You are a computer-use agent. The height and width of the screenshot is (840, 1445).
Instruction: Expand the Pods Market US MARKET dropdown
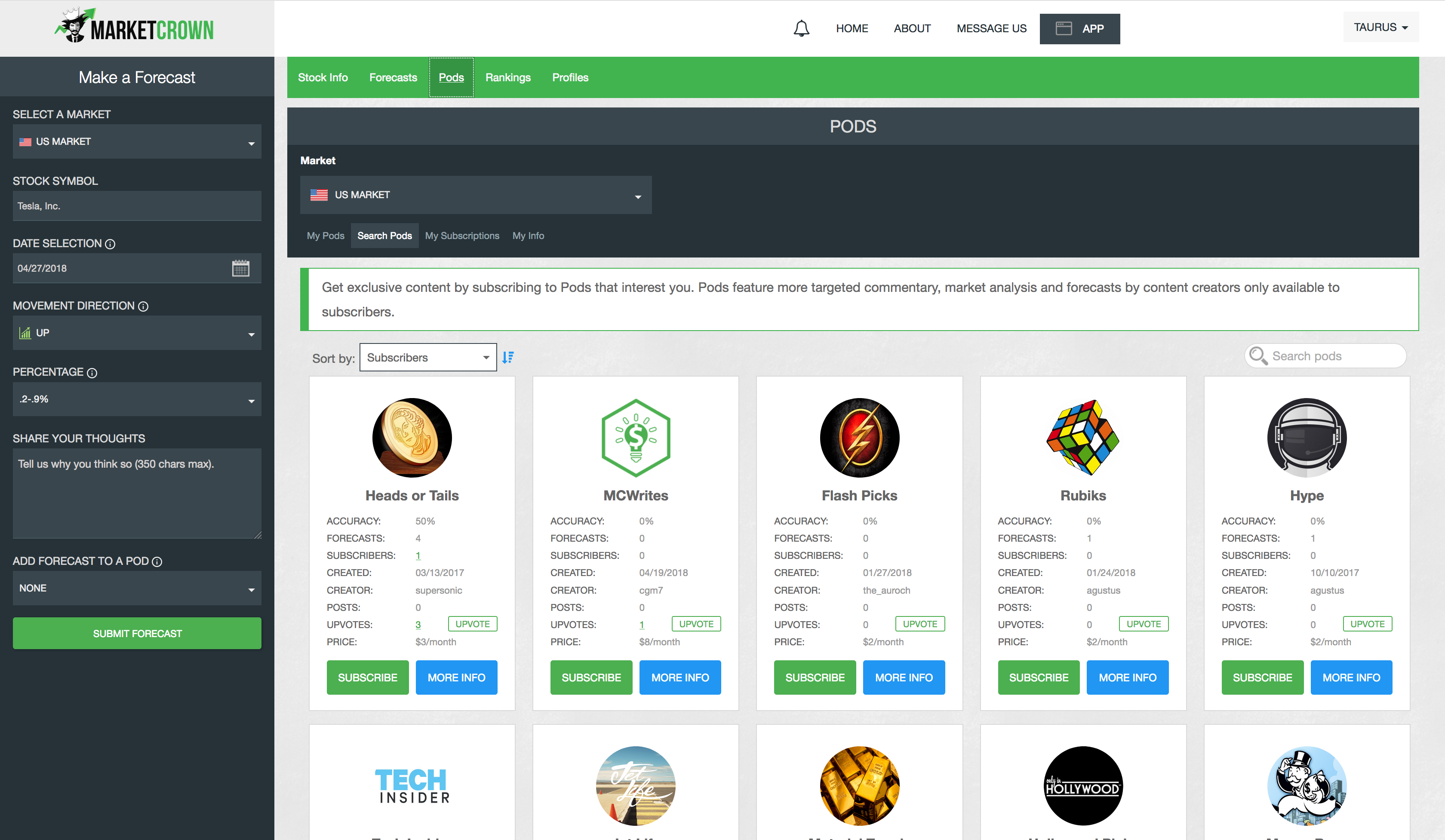475,195
